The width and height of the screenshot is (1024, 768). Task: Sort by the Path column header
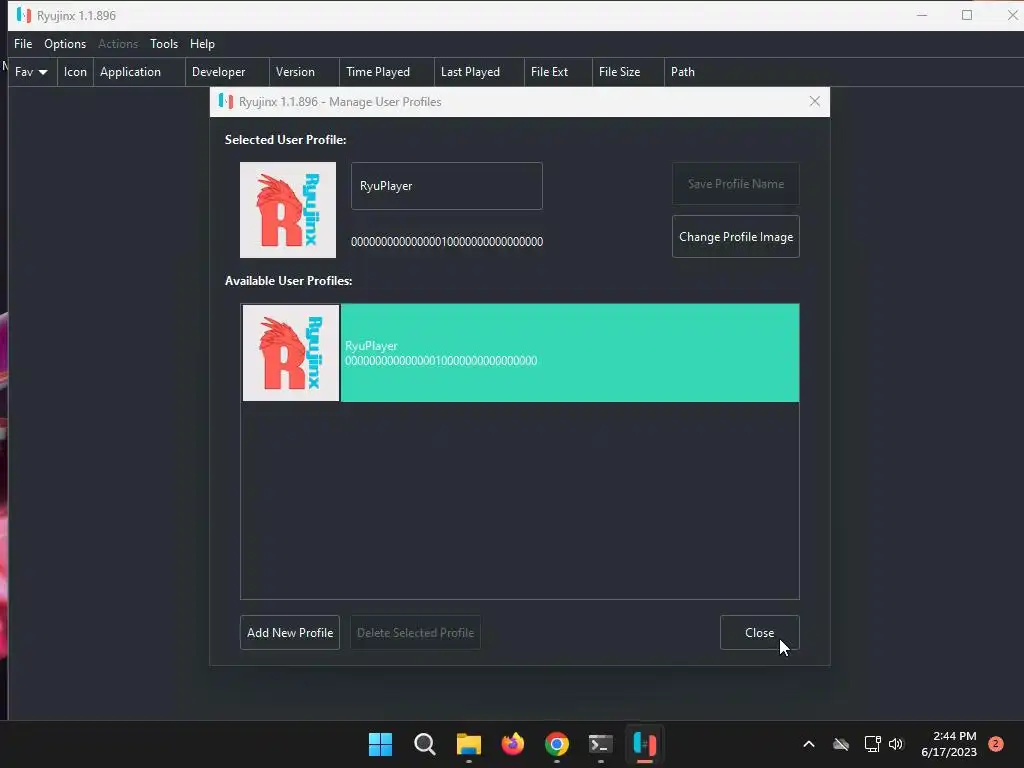[x=682, y=72]
